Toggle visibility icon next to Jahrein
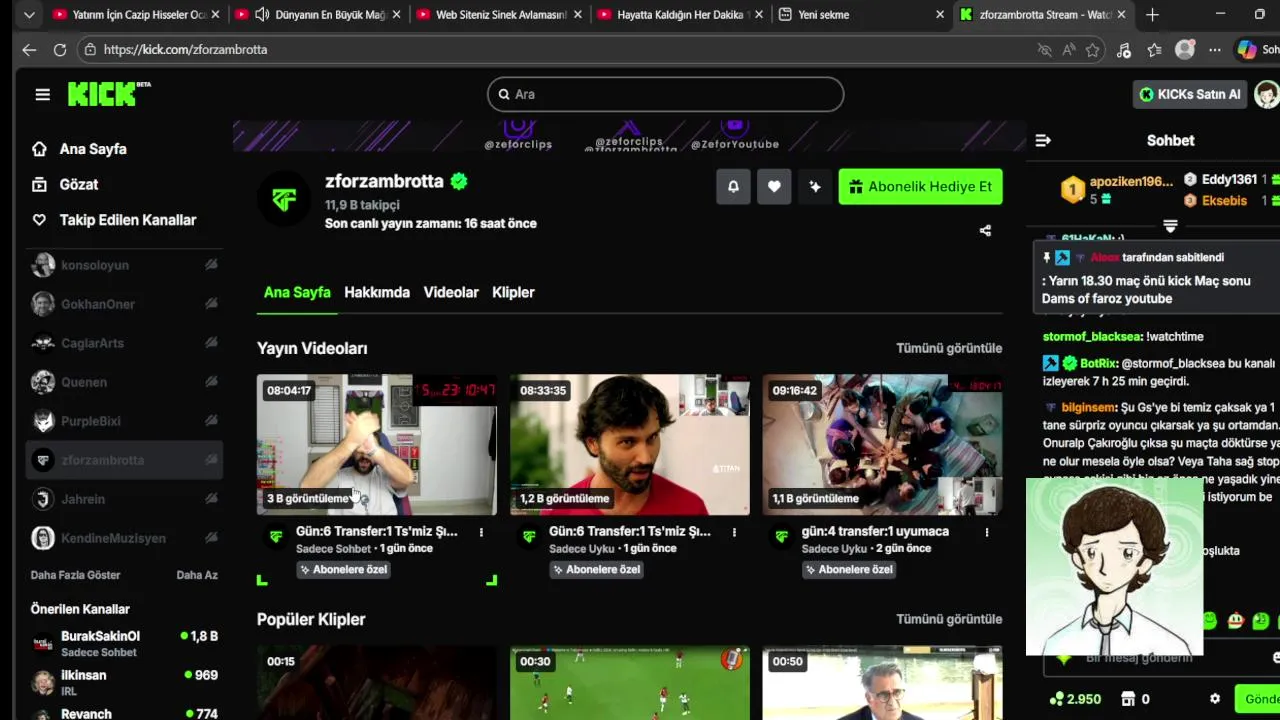The width and height of the screenshot is (1280, 720). click(211, 499)
